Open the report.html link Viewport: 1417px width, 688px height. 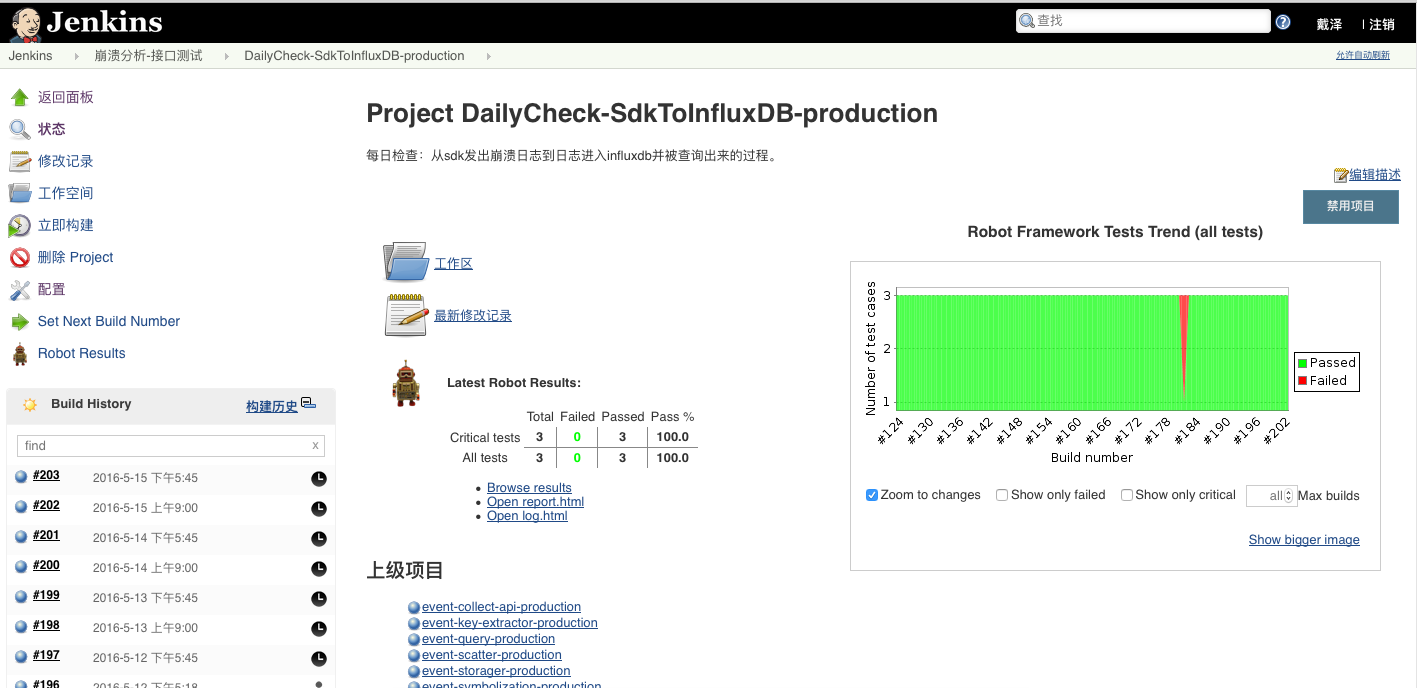(535, 502)
